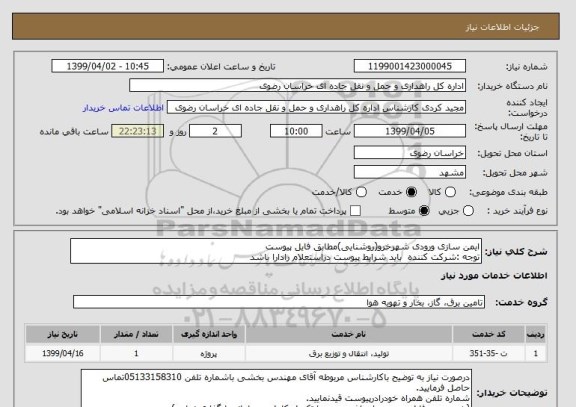The image size is (576, 407).
Task: Click the need date cell 1399/04/16
Action: point(63,353)
